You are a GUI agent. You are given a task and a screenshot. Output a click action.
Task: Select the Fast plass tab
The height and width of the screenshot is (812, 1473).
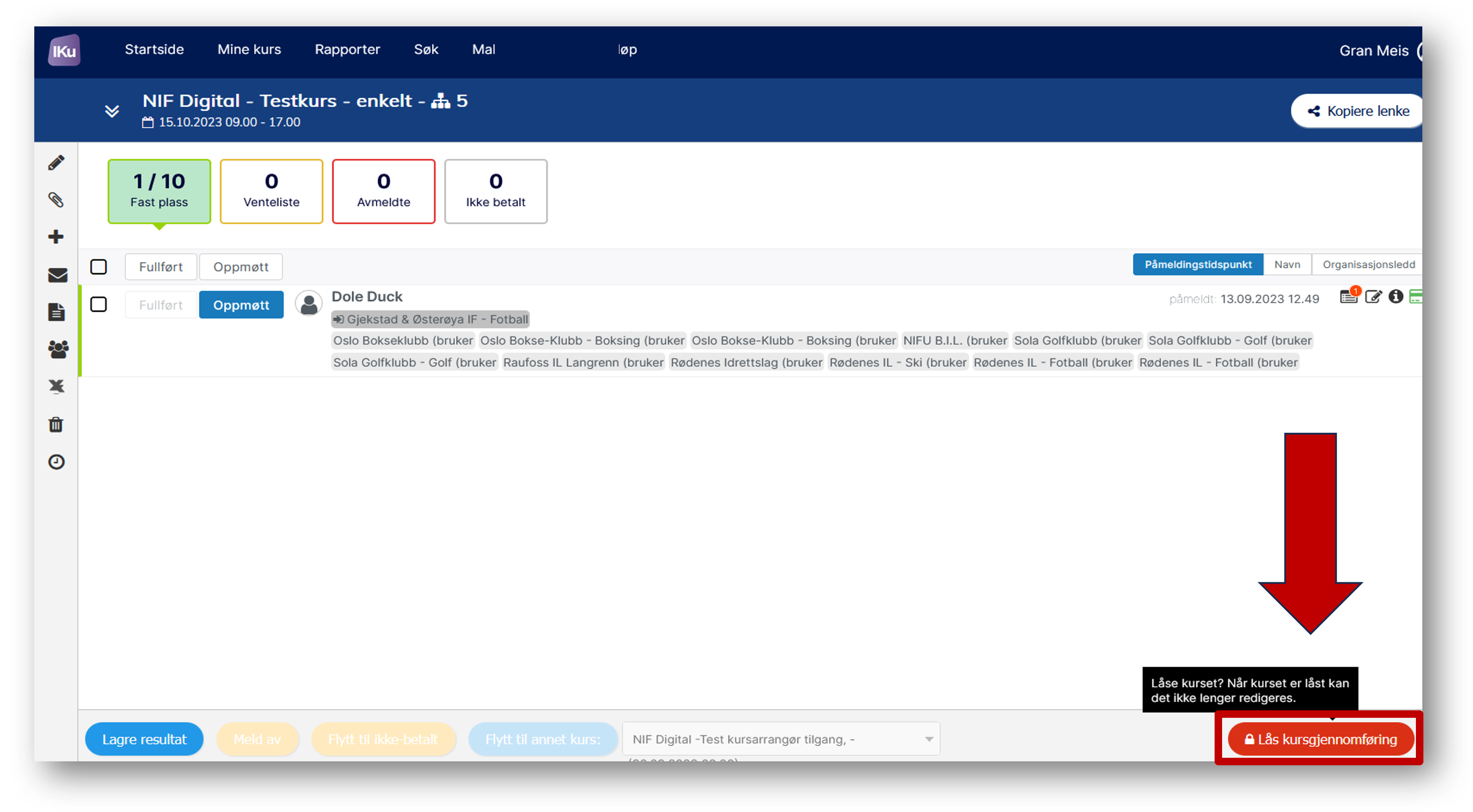pos(159,192)
